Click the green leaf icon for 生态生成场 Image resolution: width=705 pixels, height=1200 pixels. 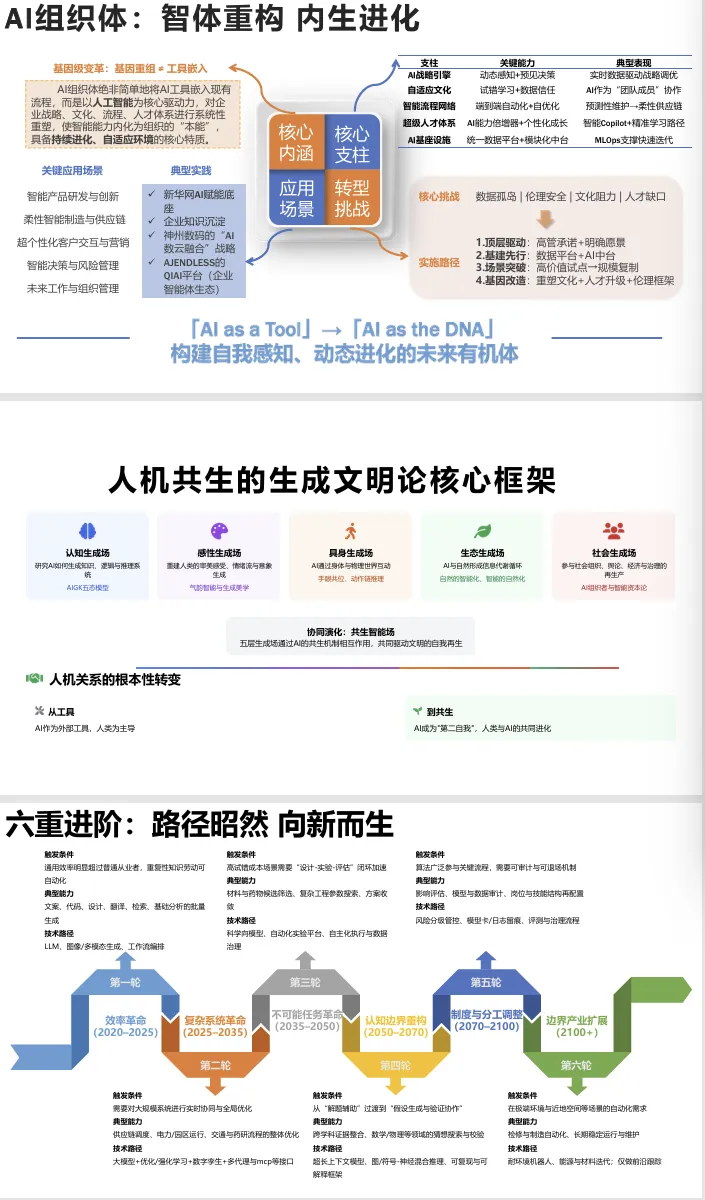point(482,531)
